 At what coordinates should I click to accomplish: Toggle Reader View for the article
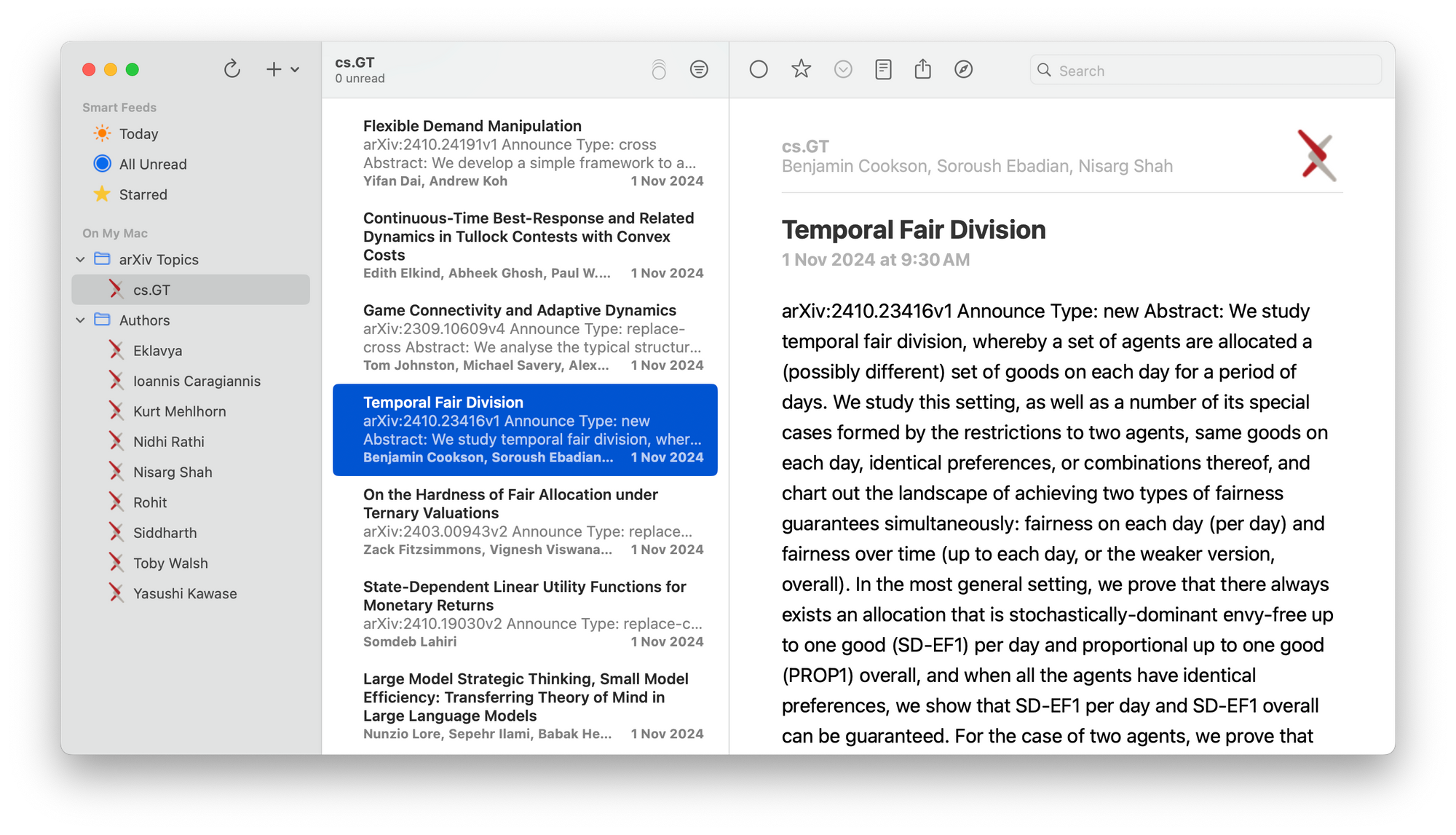click(883, 69)
